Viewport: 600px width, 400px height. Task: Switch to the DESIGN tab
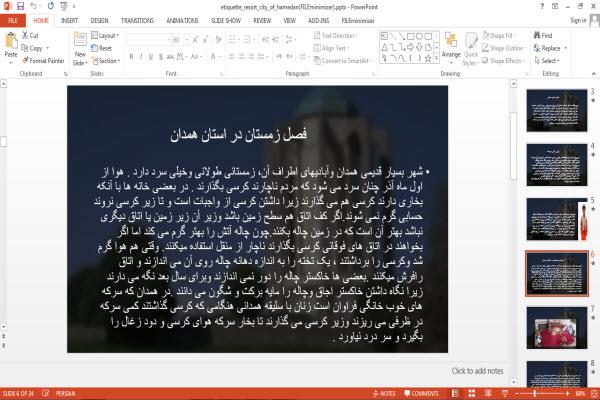99,21
